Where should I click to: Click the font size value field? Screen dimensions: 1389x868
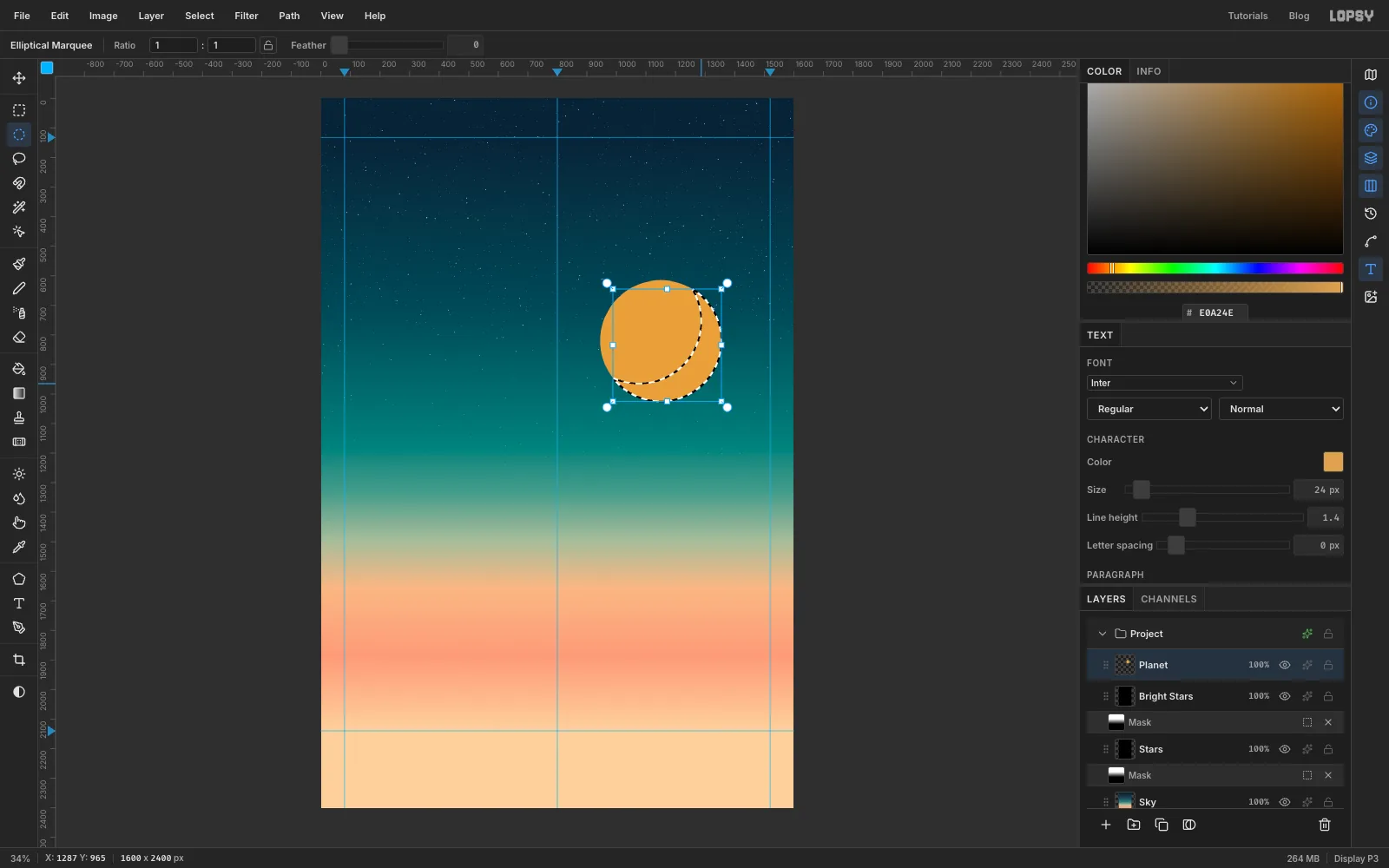coord(1318,490)
